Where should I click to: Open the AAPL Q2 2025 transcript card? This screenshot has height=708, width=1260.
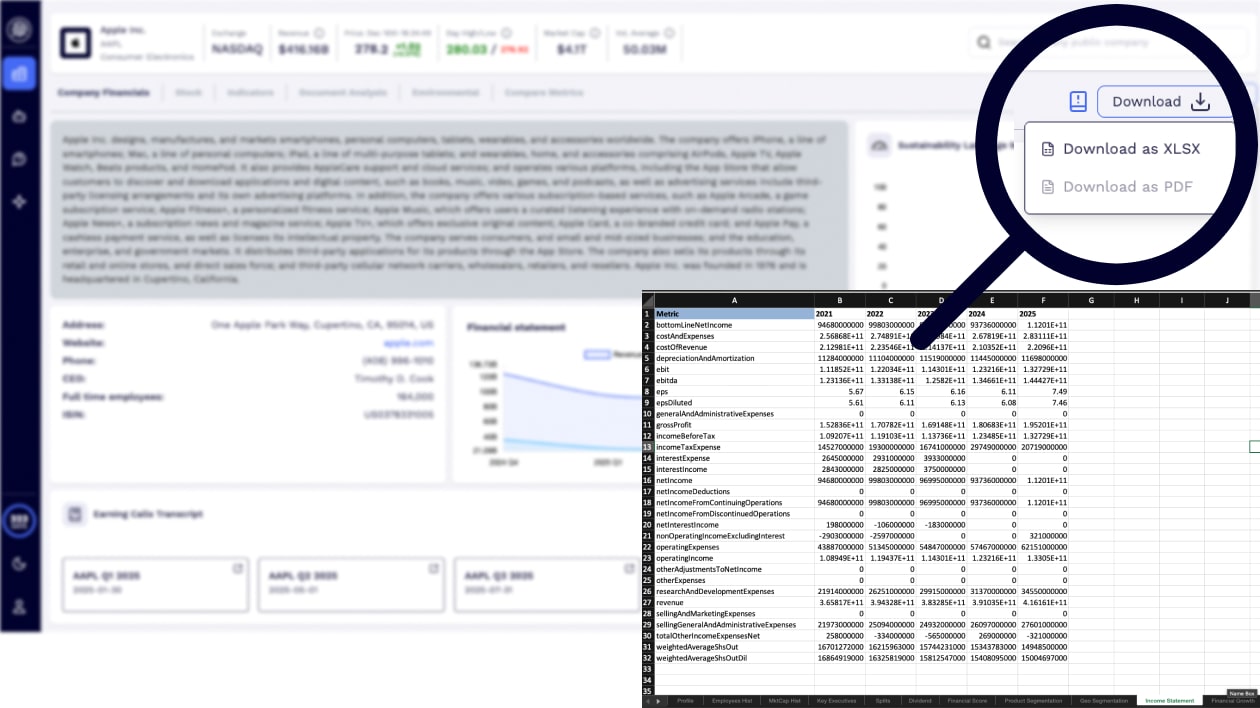[x=350, y=584]
